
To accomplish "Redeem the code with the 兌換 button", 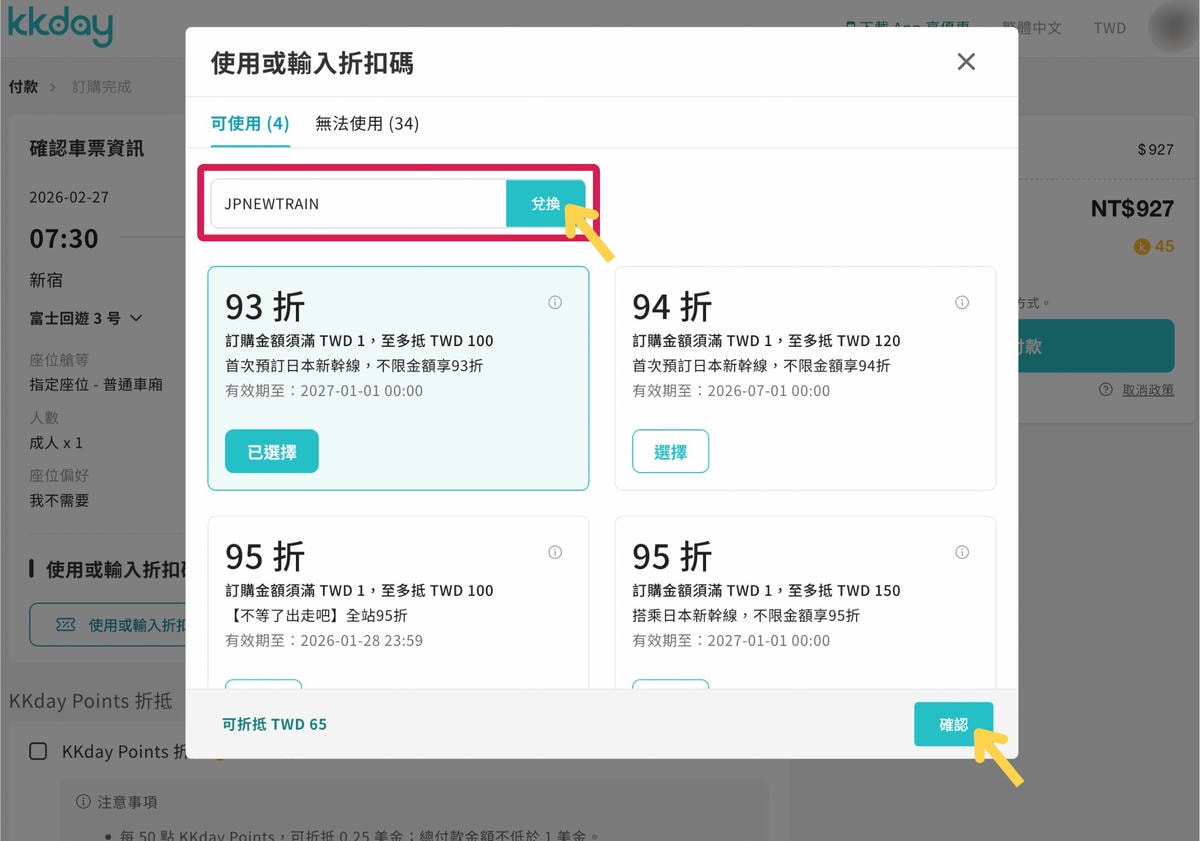I will click(x=546, y=204).
